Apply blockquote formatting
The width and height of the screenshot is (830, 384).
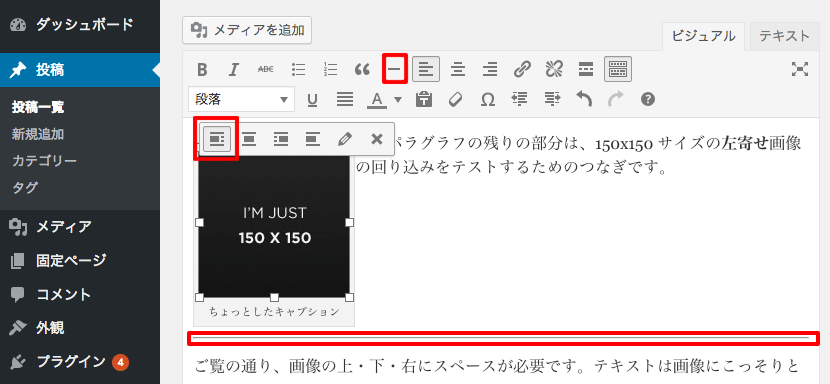(x=362, y=69)
